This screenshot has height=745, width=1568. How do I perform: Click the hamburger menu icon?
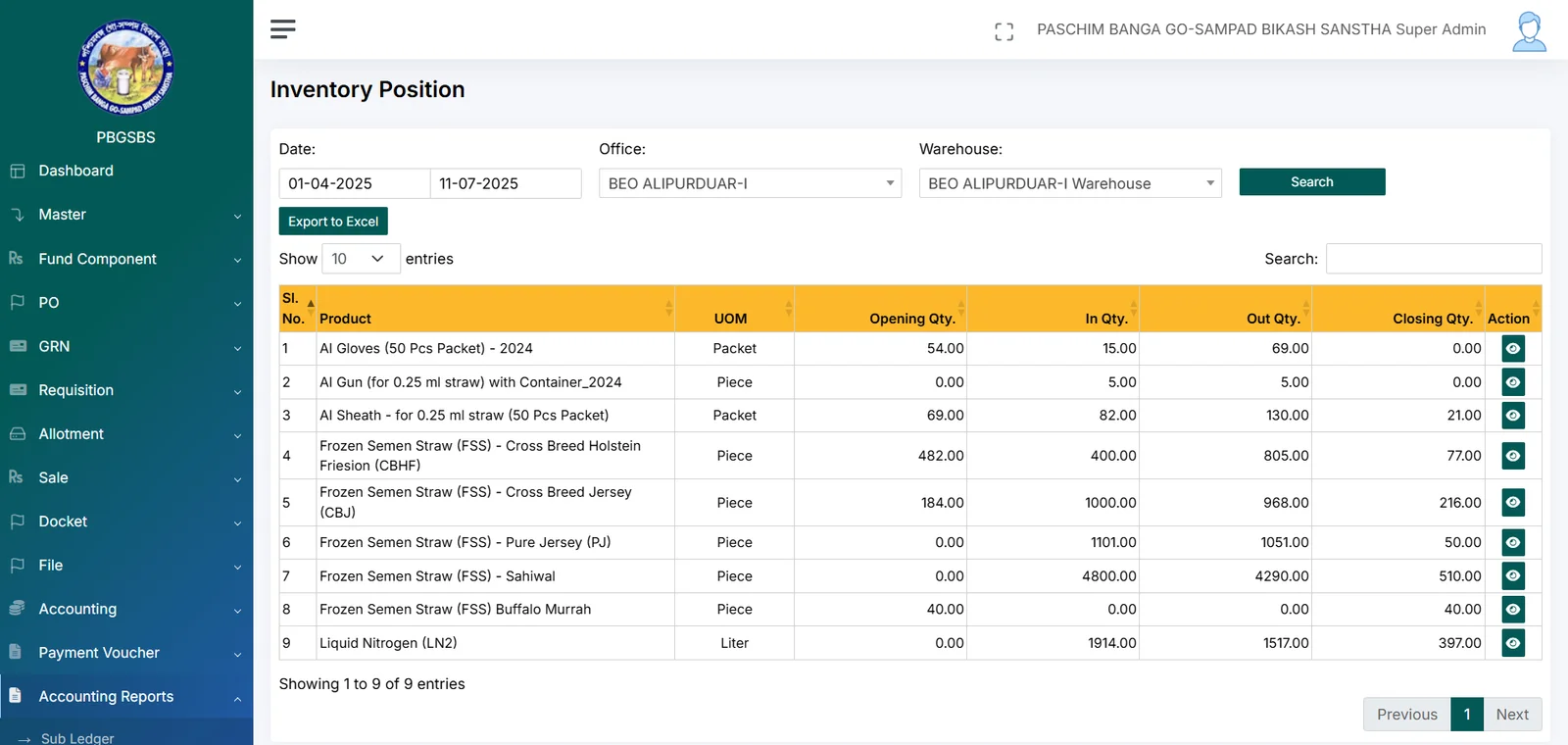283,29
